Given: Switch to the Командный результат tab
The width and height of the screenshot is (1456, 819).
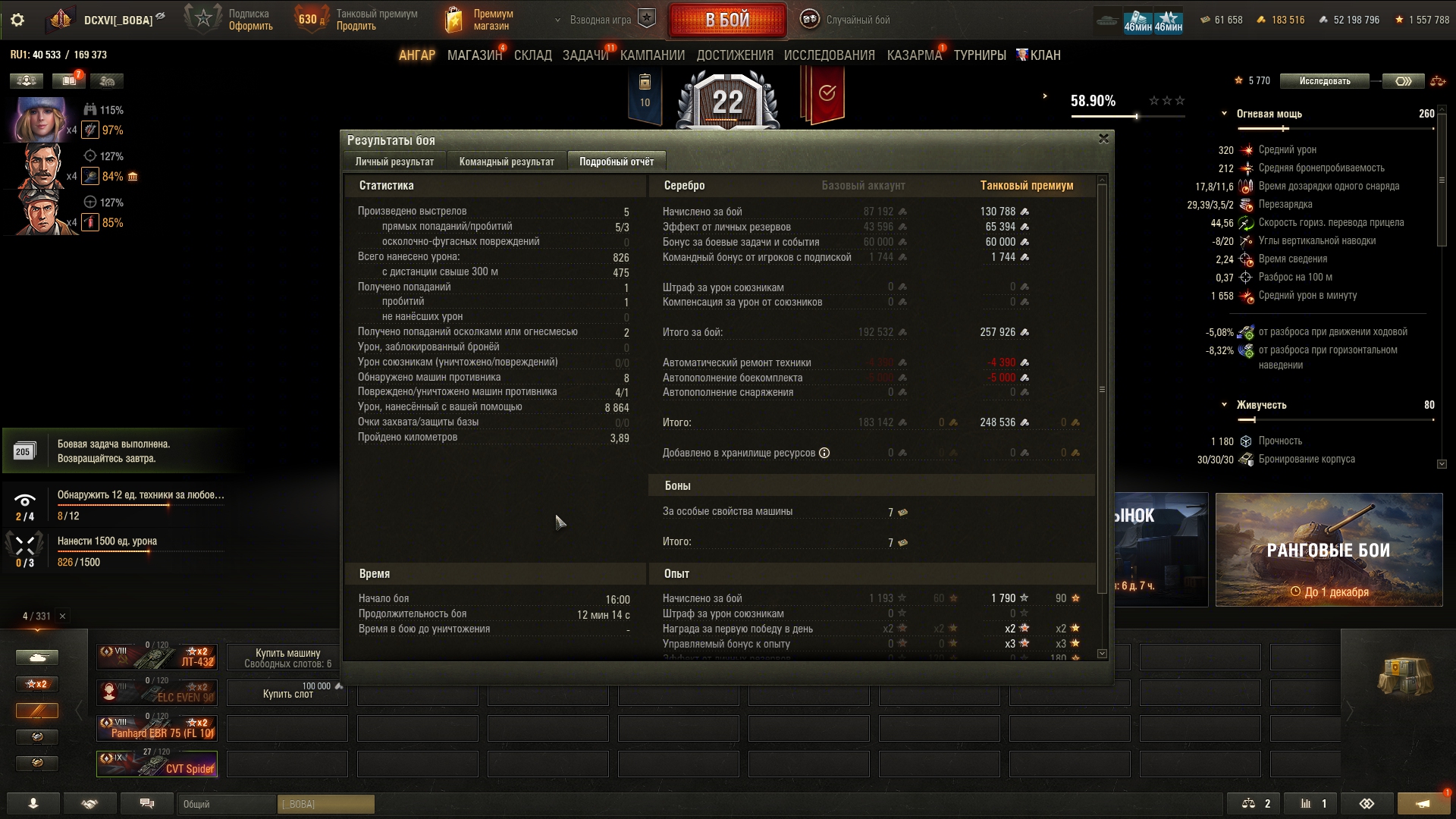Looking at the screenshot, I should (507, 162).
